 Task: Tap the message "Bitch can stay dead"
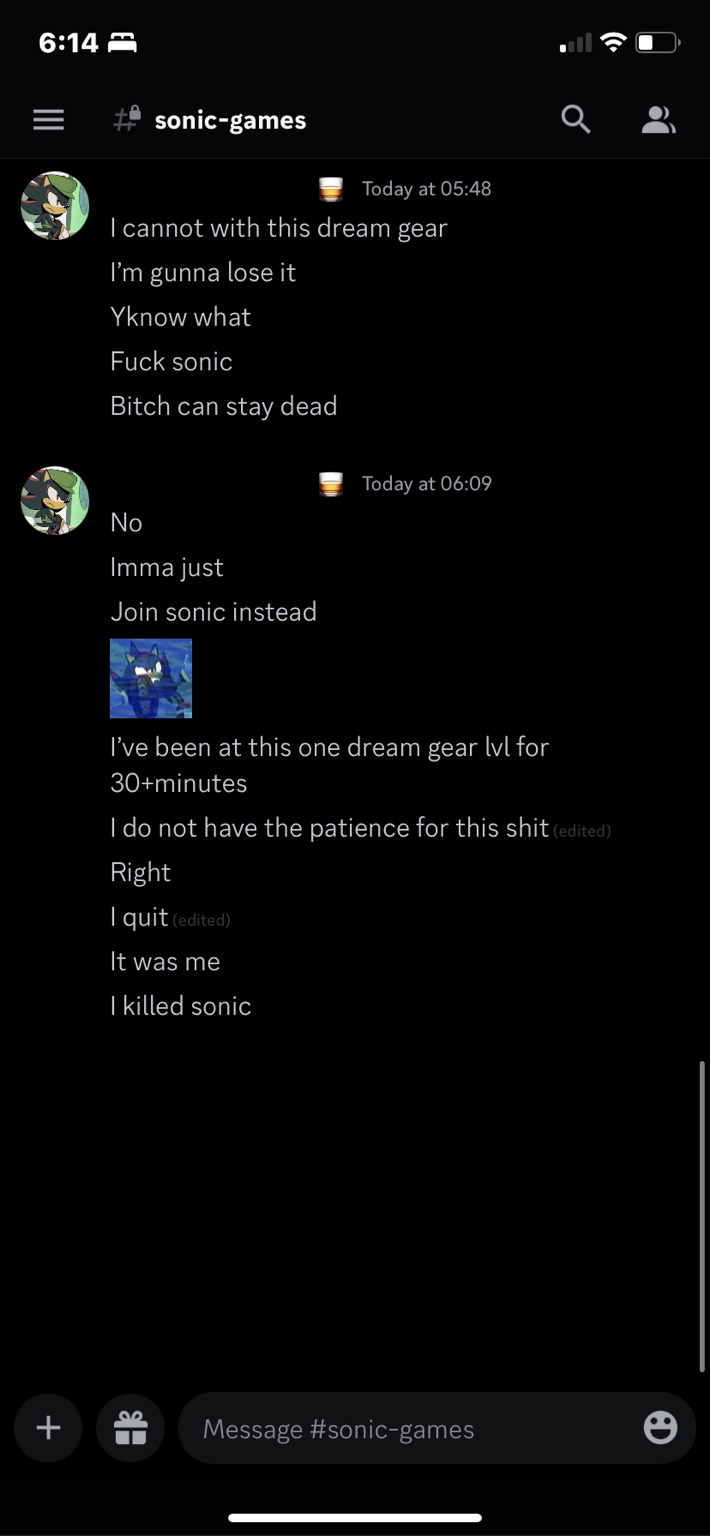pyautogui.click(x=224, y=406)
